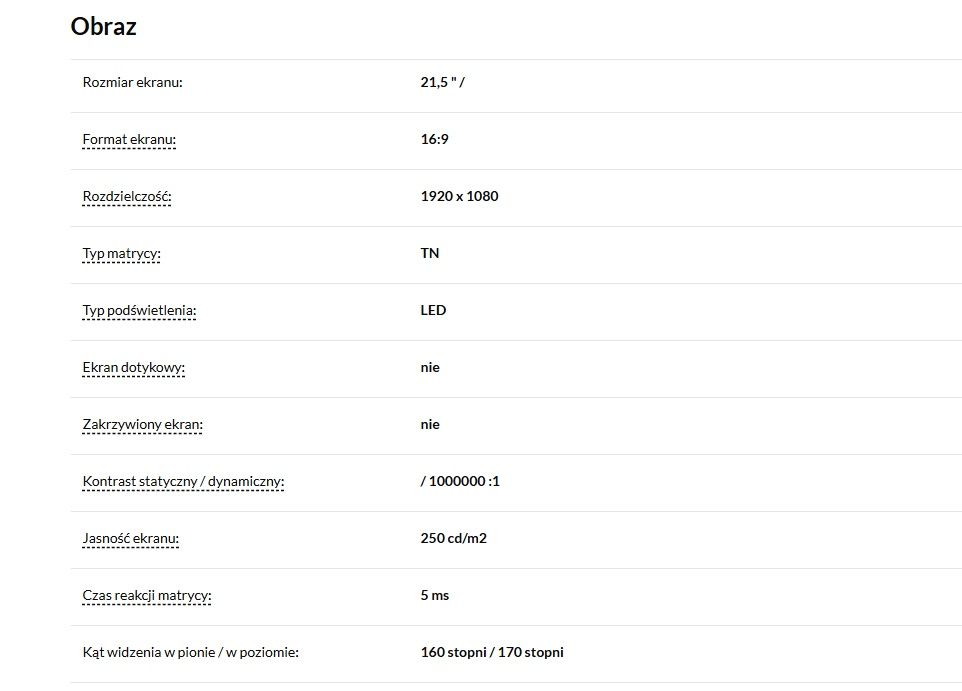Click the "Format ekranu" glossary link
Image resolution: width=962 pixels, height=691 pixels.
pyautogui.click(x=129, y=139)
